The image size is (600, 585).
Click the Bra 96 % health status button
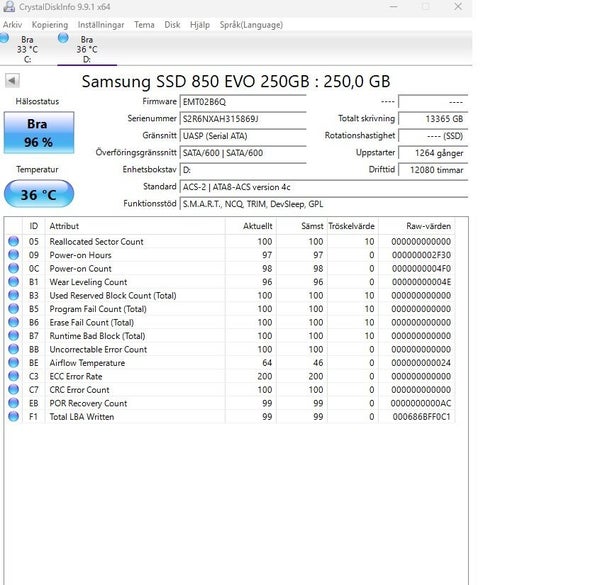click(x=39, y=133)
